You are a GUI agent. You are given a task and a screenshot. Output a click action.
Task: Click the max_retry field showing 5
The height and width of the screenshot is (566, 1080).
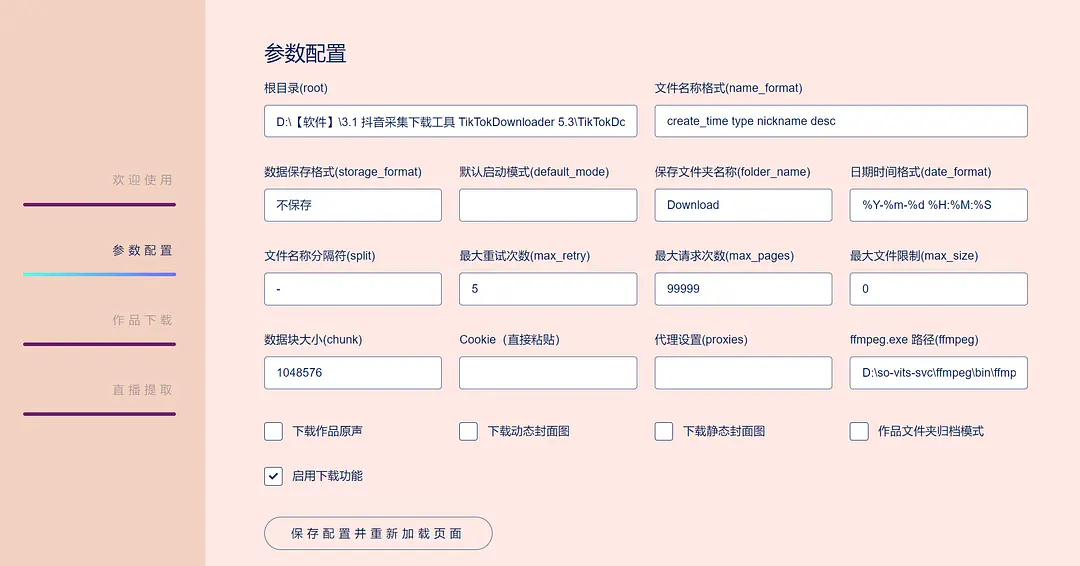(548, 289)
